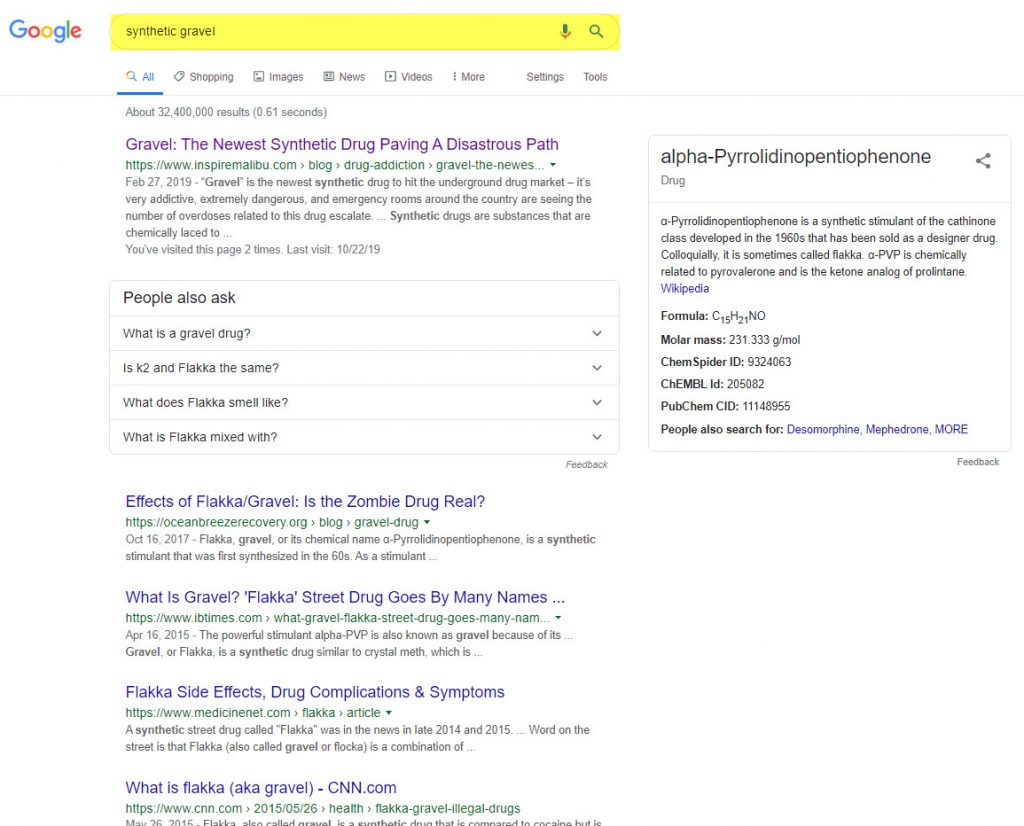1024x826 pixels.
Task: Open the Wikipedia link in knowledge panel
Action: coord(685,289)
